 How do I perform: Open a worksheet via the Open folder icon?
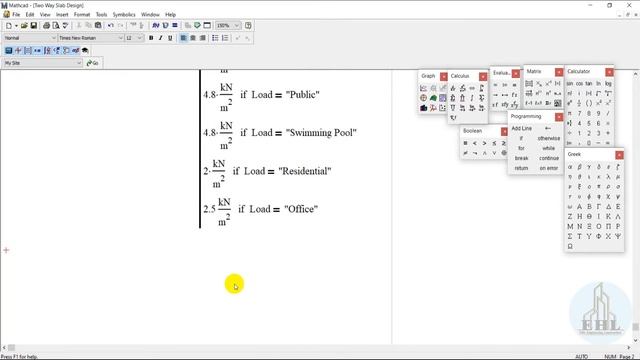tap(24, 25)
